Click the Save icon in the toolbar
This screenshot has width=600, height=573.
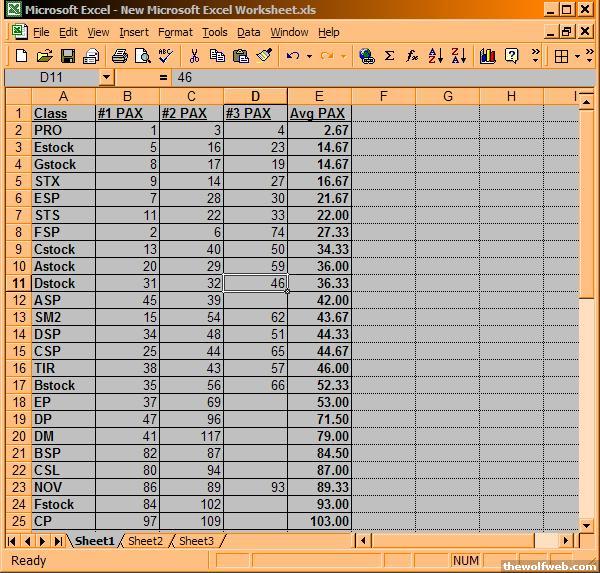(69, 56)
